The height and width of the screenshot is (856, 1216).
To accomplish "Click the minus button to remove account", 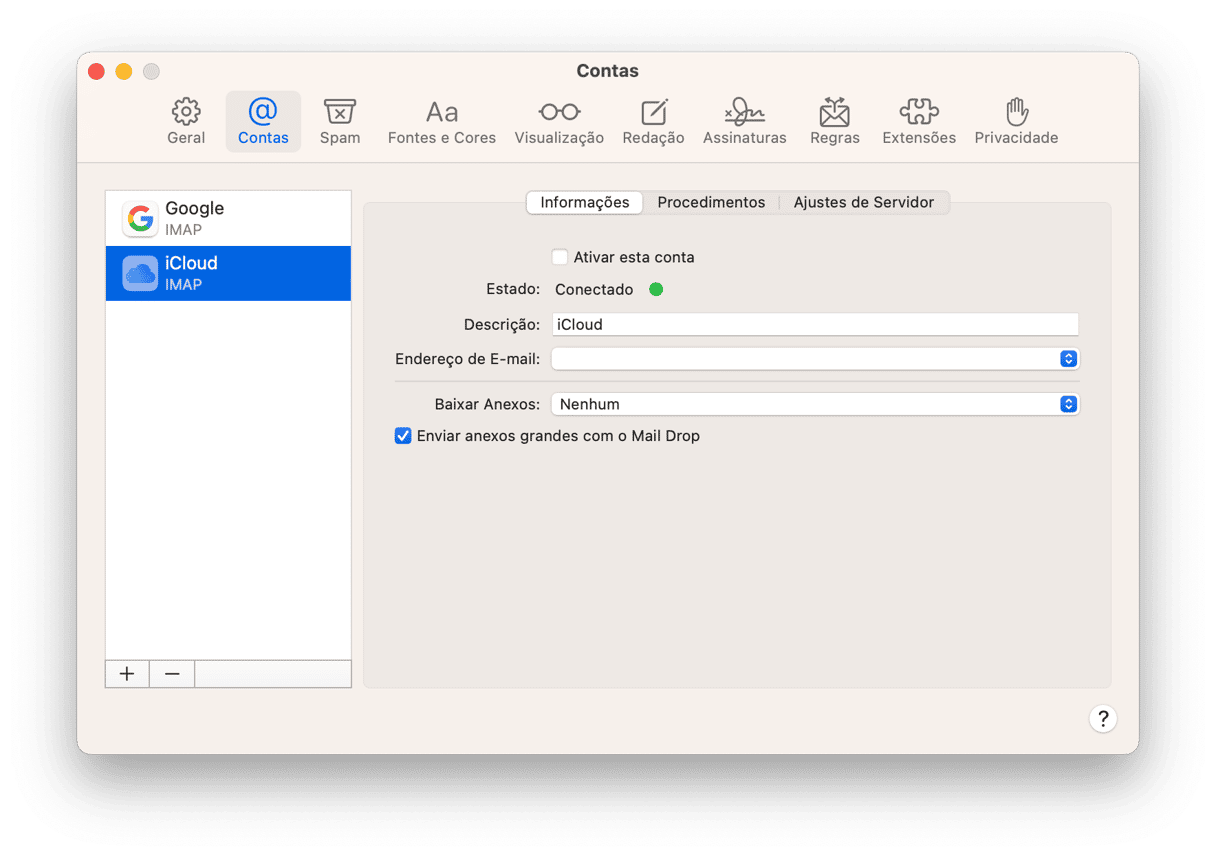I will 172,674.
